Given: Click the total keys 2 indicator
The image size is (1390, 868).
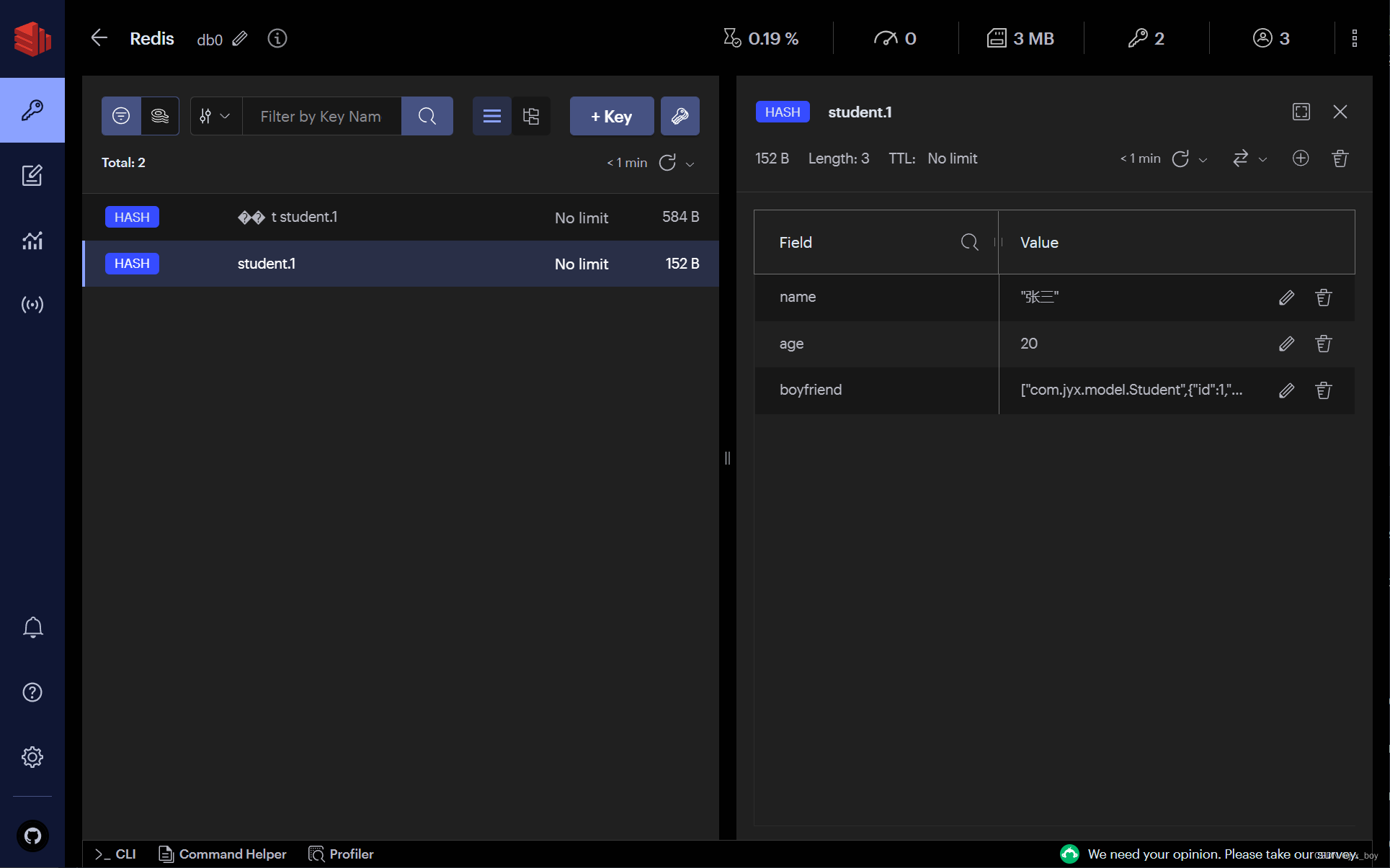Looking at the screenshot, I should pyautogui.click(x=1146, y=38).
